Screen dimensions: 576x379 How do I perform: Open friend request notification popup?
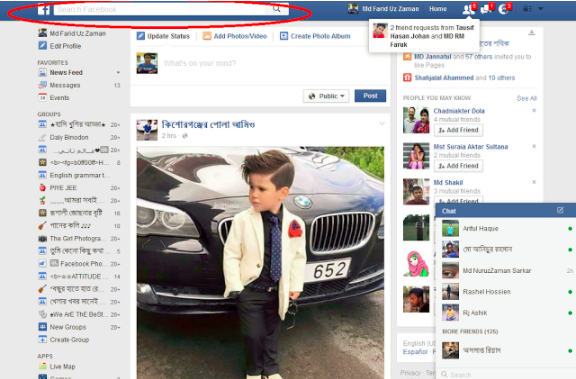click(x=424, y=36)
